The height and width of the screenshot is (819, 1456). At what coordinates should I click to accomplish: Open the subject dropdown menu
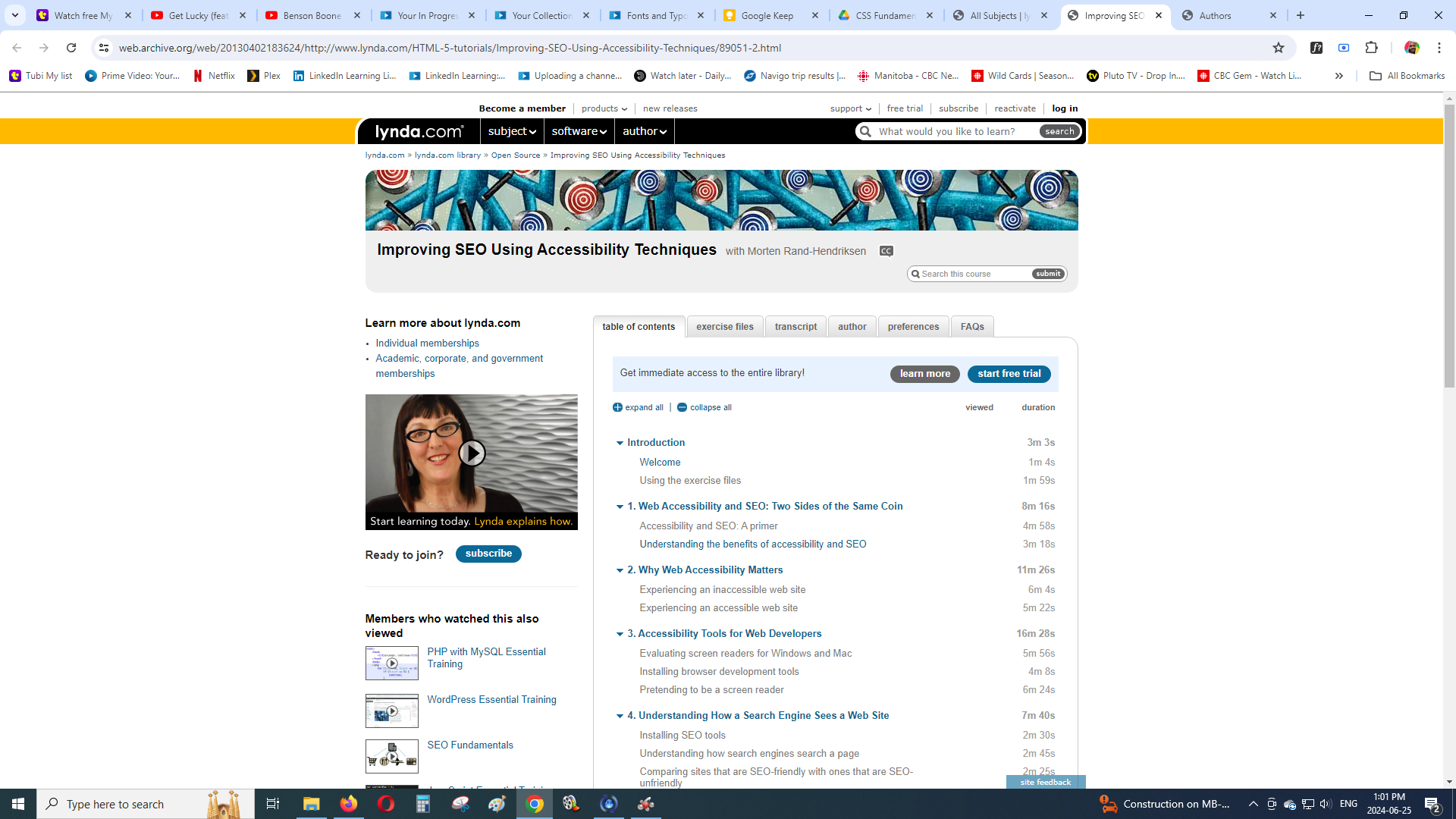coord(512,131)
